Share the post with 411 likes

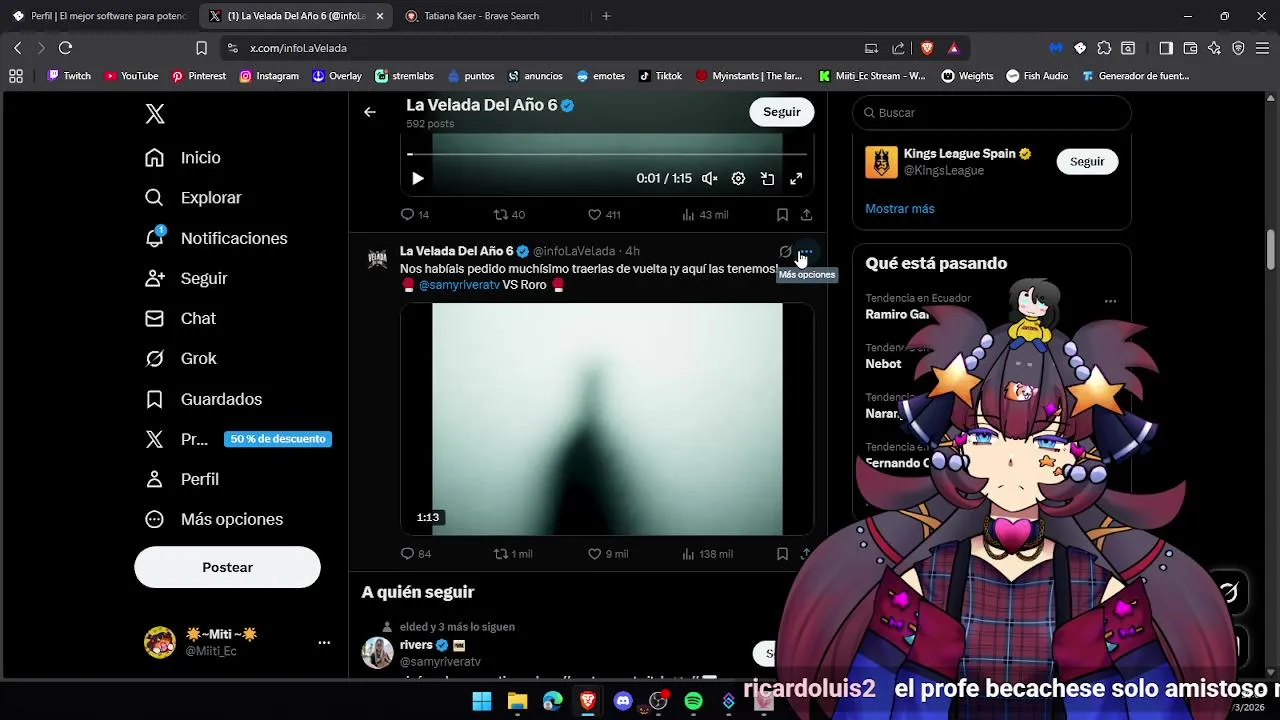pyautogui.click(x=806, y=215)
